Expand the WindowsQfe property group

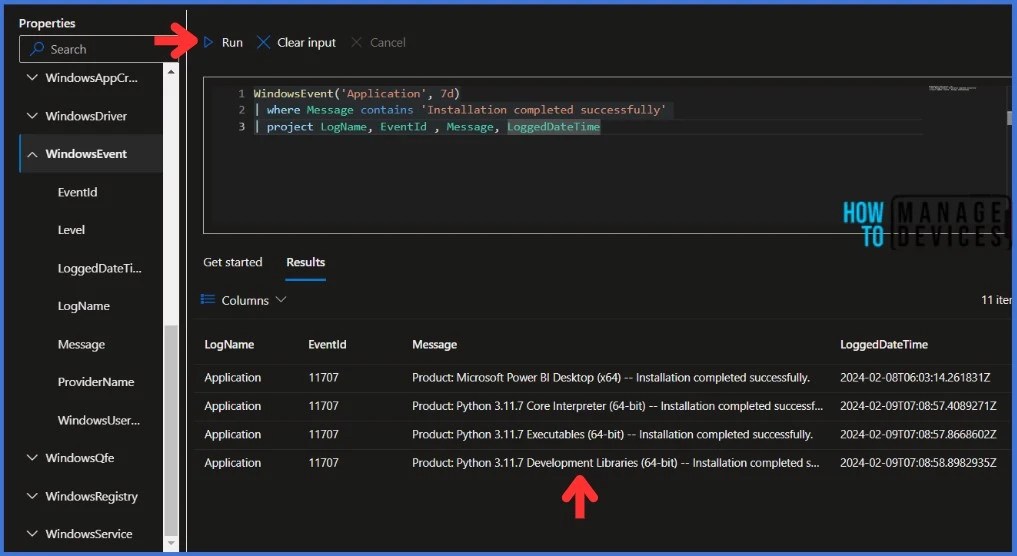(31, 457)
